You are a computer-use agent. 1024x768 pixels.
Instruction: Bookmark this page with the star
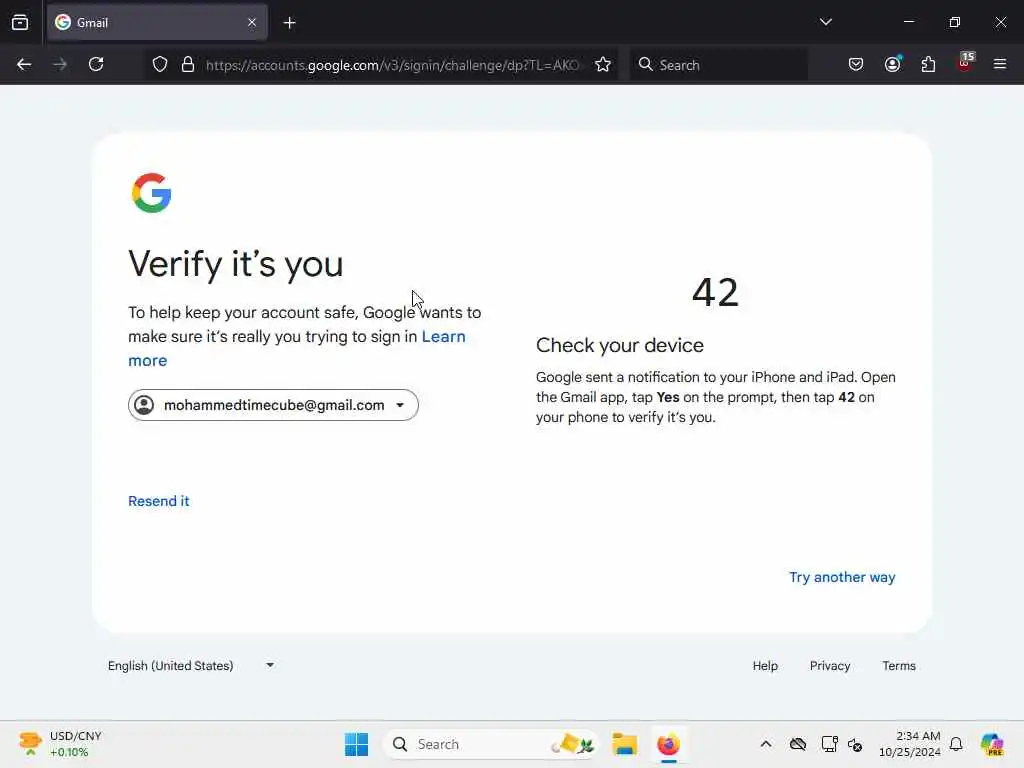point(603,65)
